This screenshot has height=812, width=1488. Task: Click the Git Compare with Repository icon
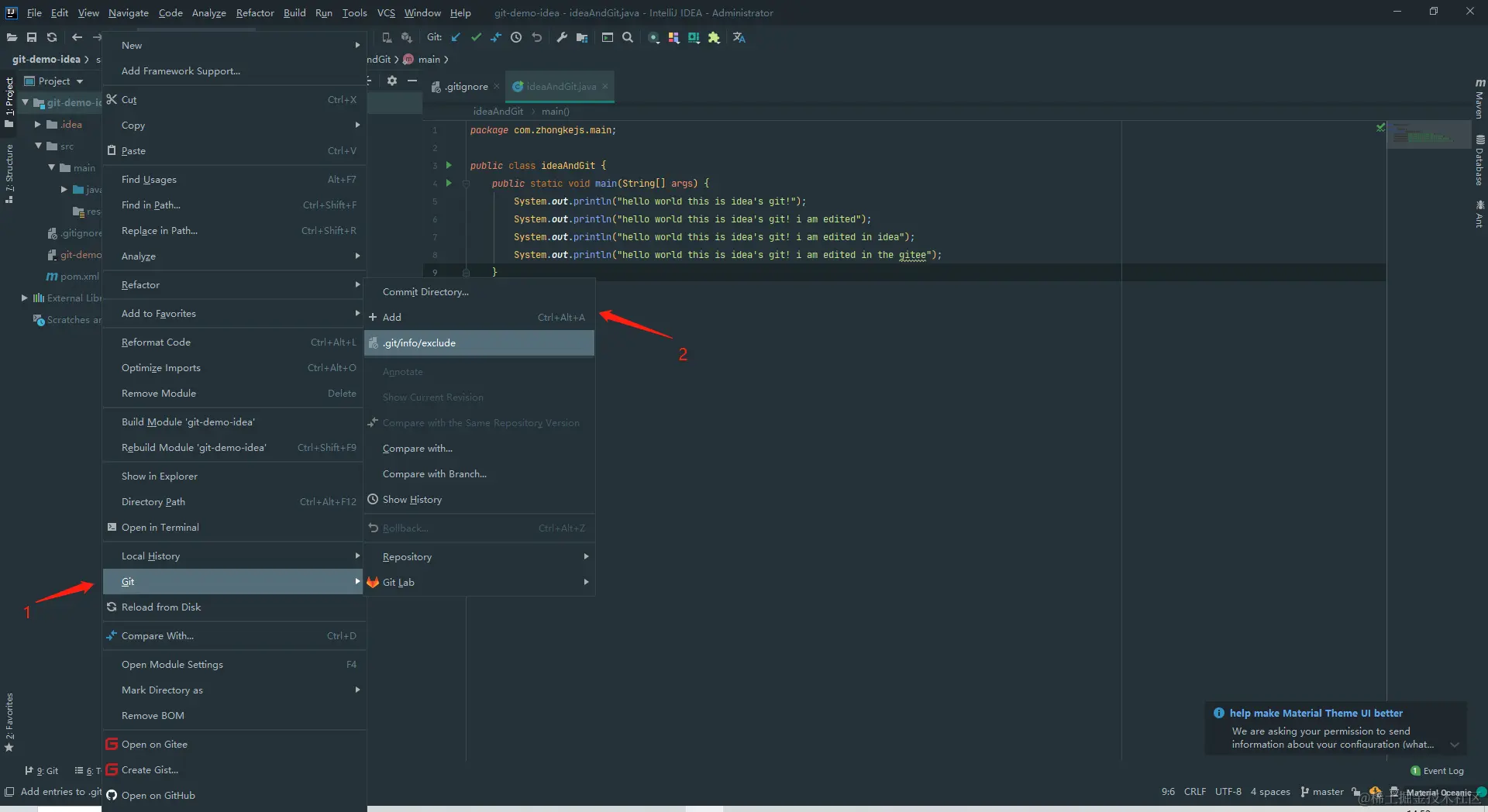[496, 37]
